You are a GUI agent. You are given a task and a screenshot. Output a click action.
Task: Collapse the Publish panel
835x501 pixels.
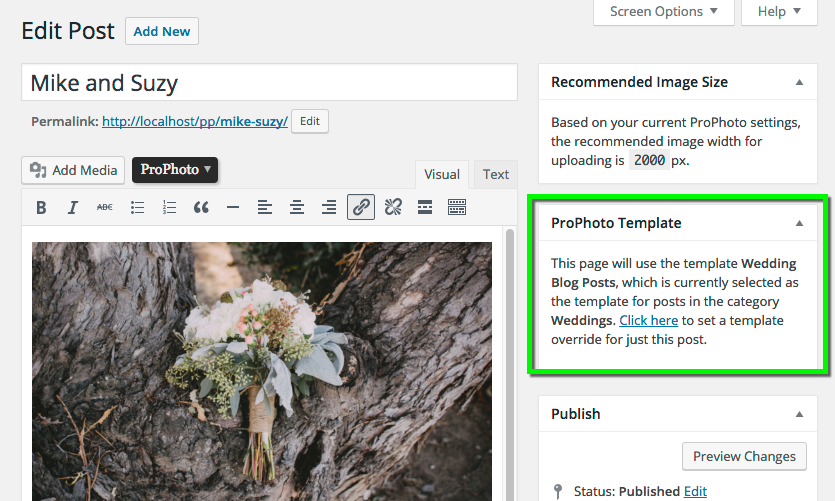click(799, 414)
